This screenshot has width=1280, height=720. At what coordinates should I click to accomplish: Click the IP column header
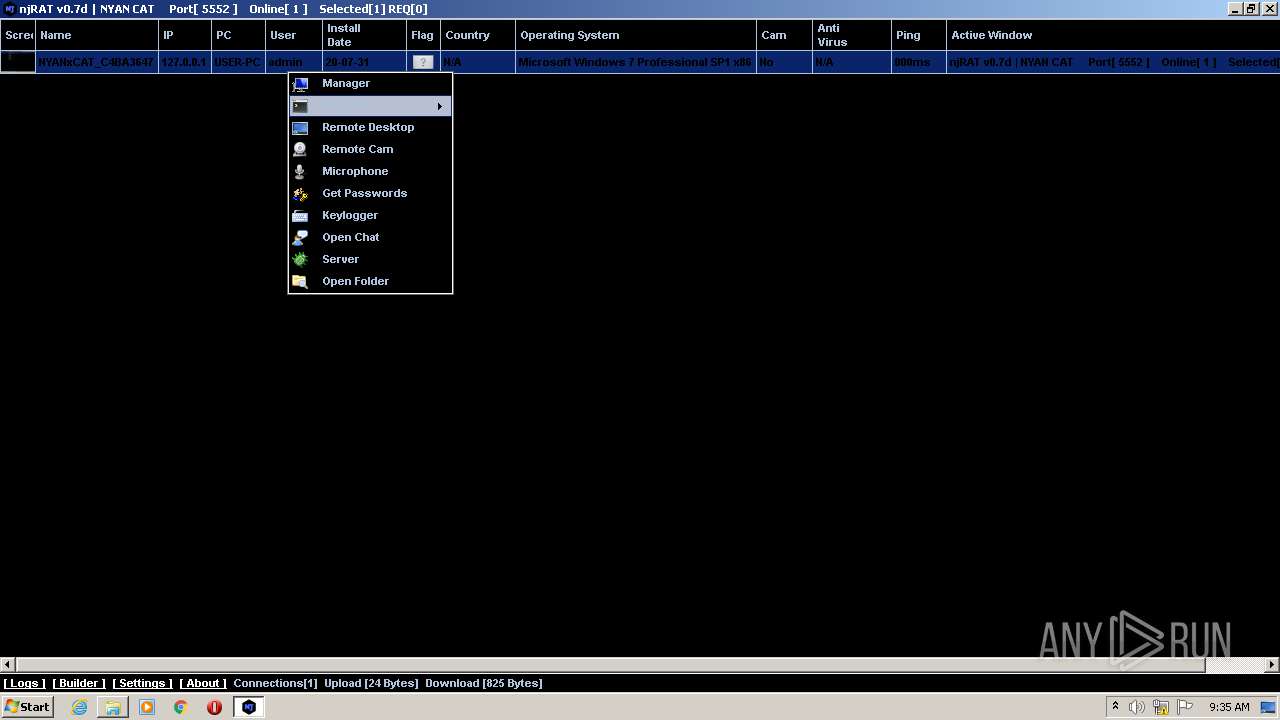coord(185,35)
